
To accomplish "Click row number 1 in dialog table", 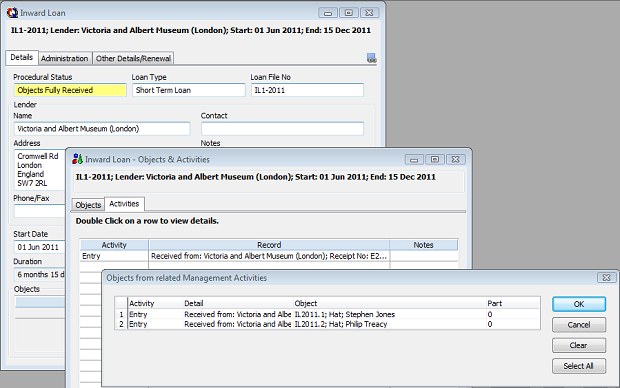I will [121, 314].
